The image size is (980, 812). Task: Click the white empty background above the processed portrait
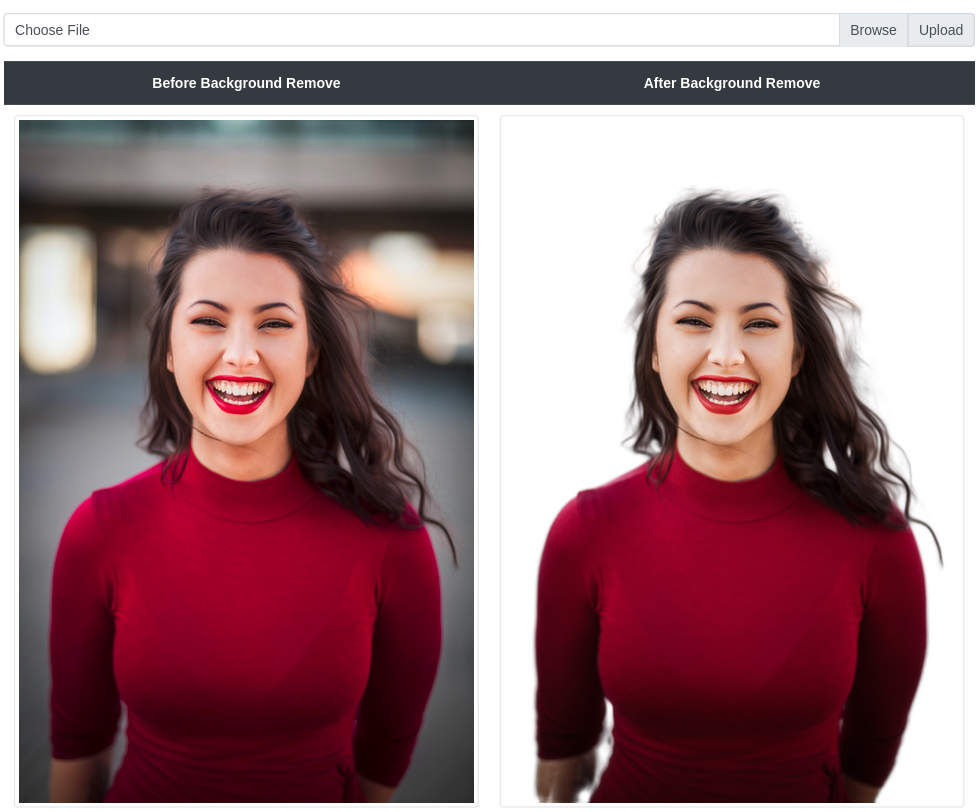731,150
